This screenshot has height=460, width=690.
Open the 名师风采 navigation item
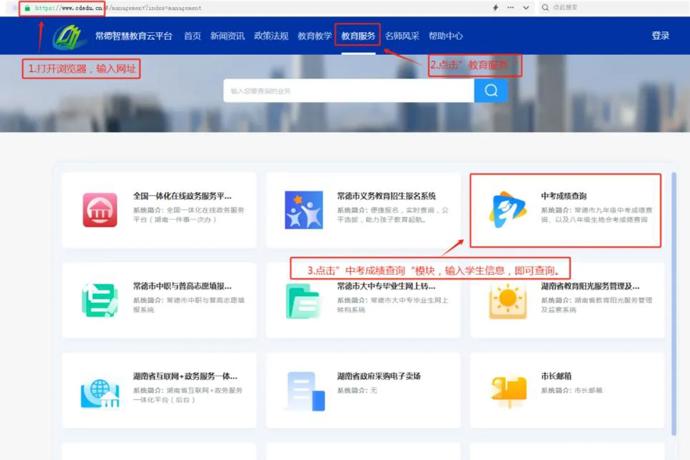[402, 36]
